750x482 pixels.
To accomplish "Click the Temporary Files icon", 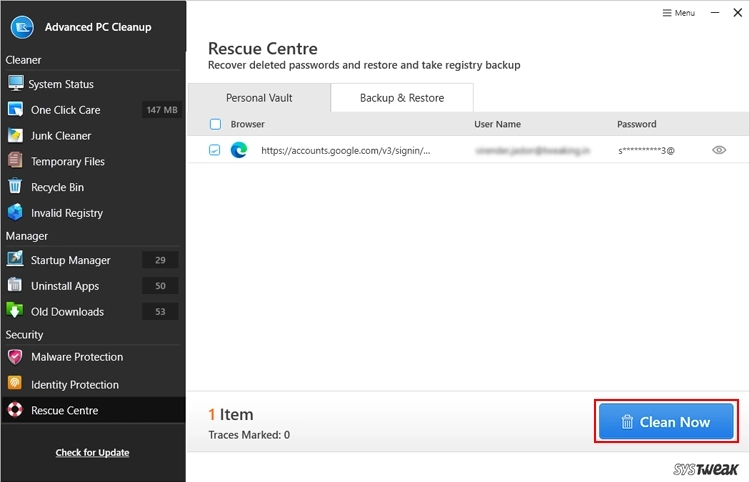I will click(x=15, y=161).
